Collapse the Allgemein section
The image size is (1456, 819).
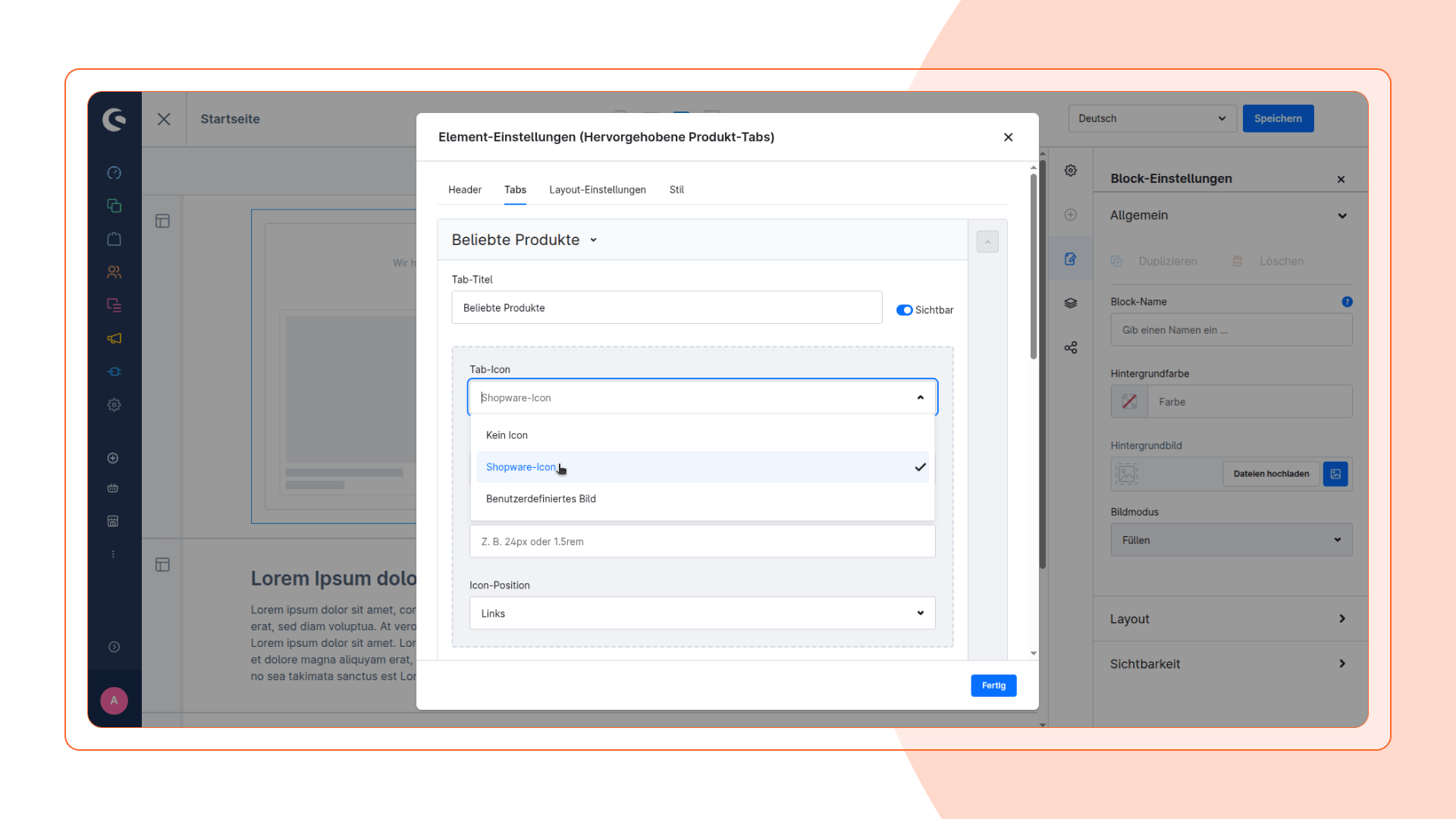(1342, 215)
